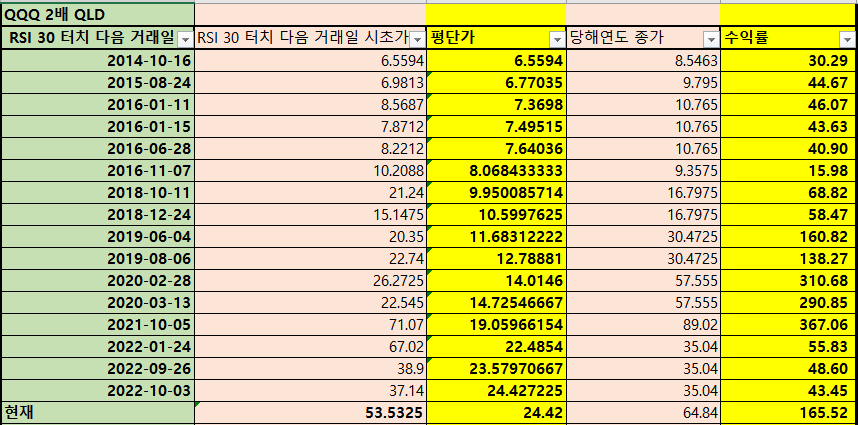Click opening price cell 26.2725
858x425 pixels.
(310, 281)
